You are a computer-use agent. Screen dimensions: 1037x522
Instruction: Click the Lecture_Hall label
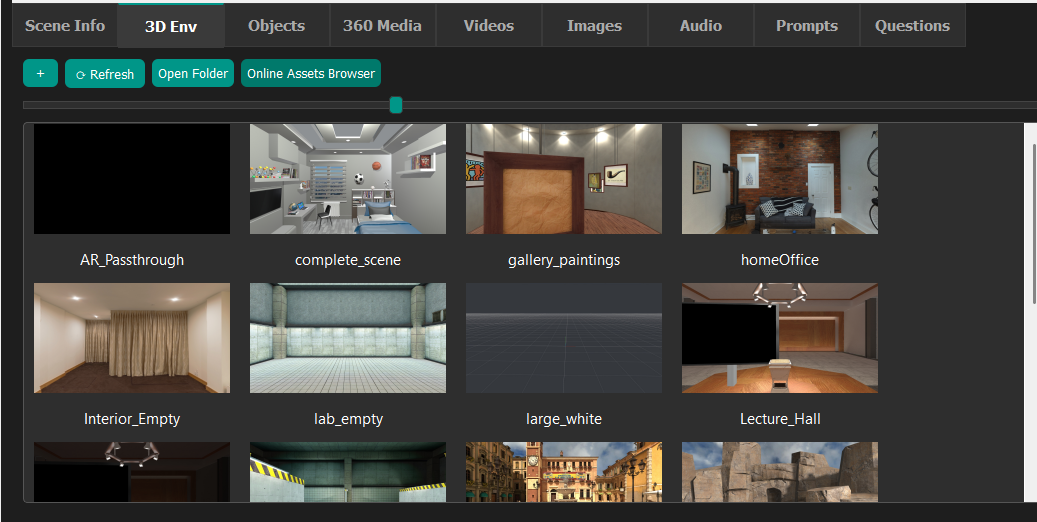(780, 419)
